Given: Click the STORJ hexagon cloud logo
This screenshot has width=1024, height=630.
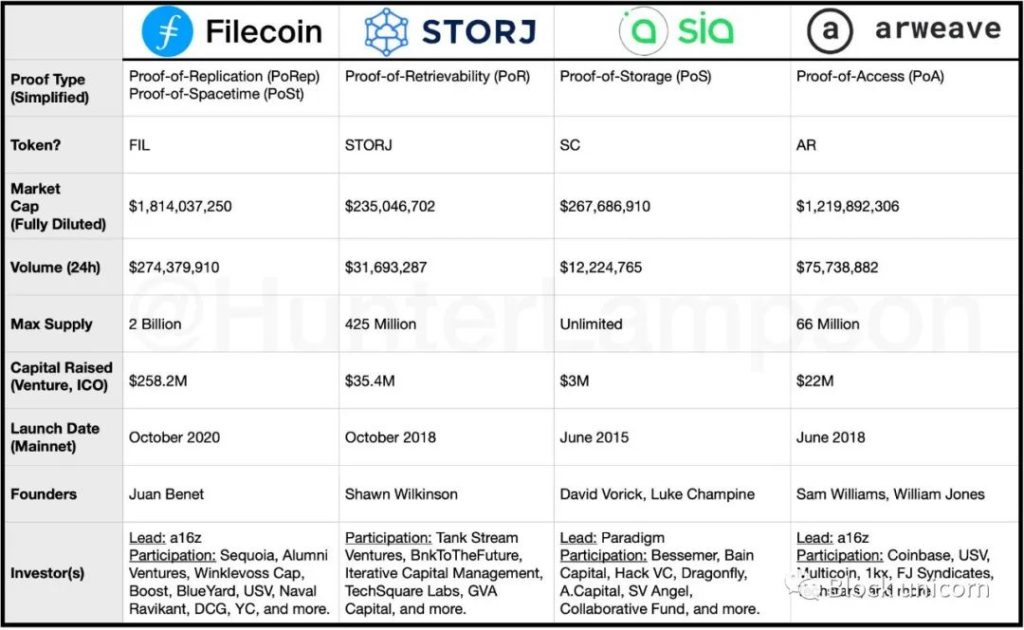Looking at the screenshot, I should click(x=386, y=31).
